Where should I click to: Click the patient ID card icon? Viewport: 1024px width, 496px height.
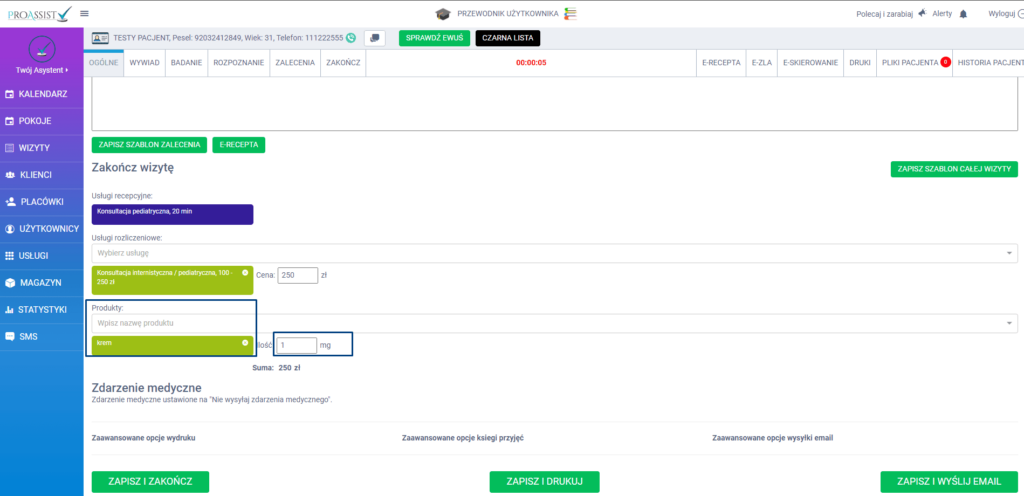pyautogui.click(x=100, y=38)
